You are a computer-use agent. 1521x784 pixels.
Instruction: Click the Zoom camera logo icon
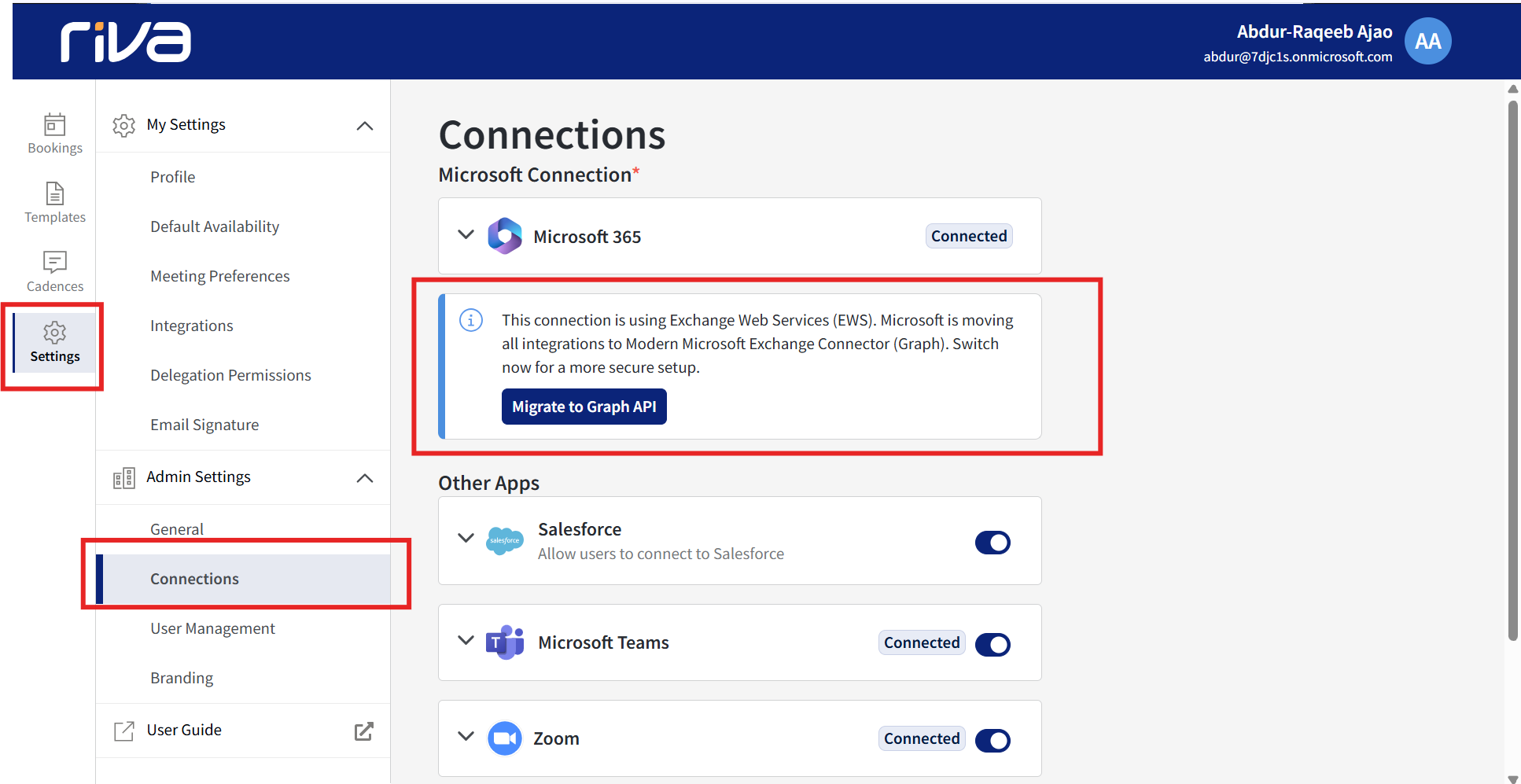[x=505, y=738]
